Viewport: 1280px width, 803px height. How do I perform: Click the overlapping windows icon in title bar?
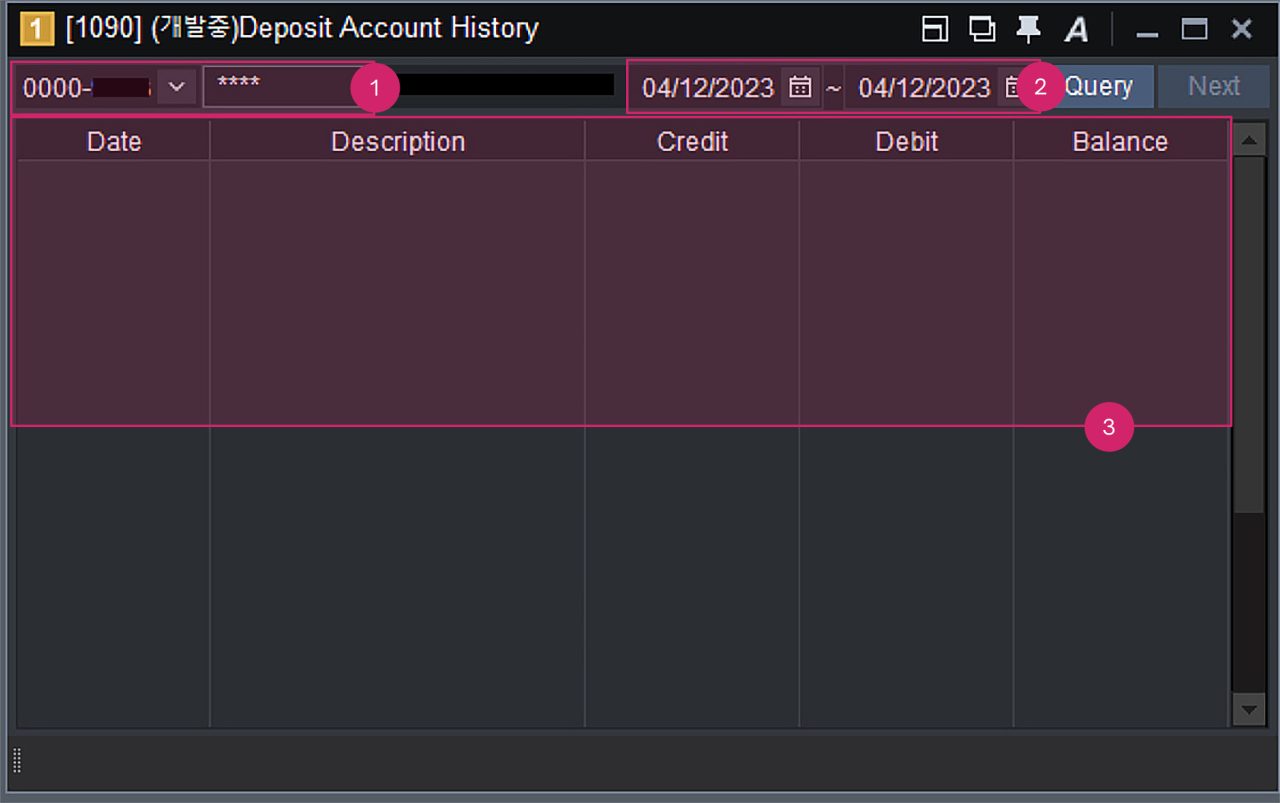pos(982,30)
